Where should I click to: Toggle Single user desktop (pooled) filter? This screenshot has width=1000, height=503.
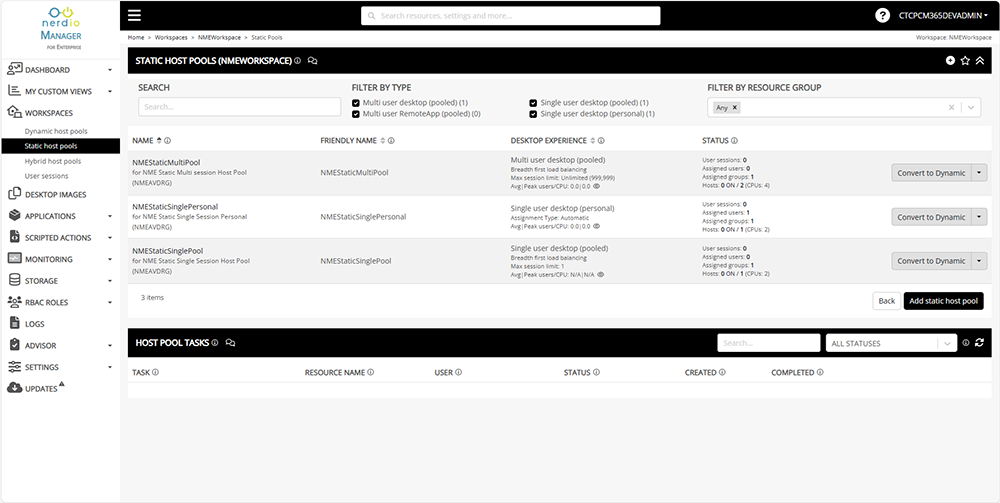pos(533,103)
